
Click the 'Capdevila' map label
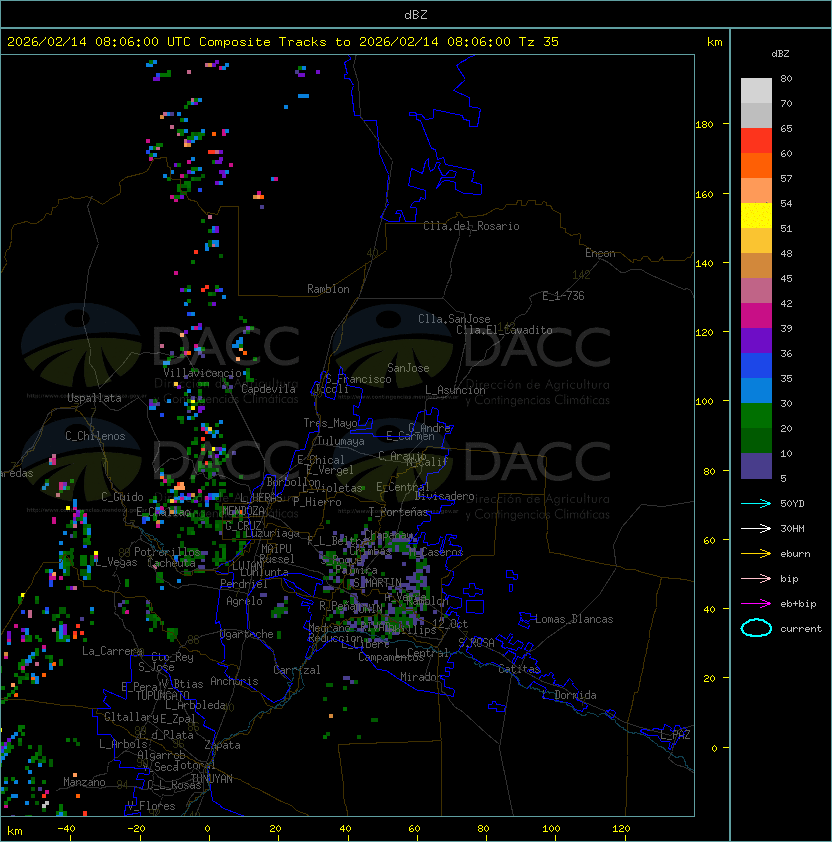click(x=268, y=389)
